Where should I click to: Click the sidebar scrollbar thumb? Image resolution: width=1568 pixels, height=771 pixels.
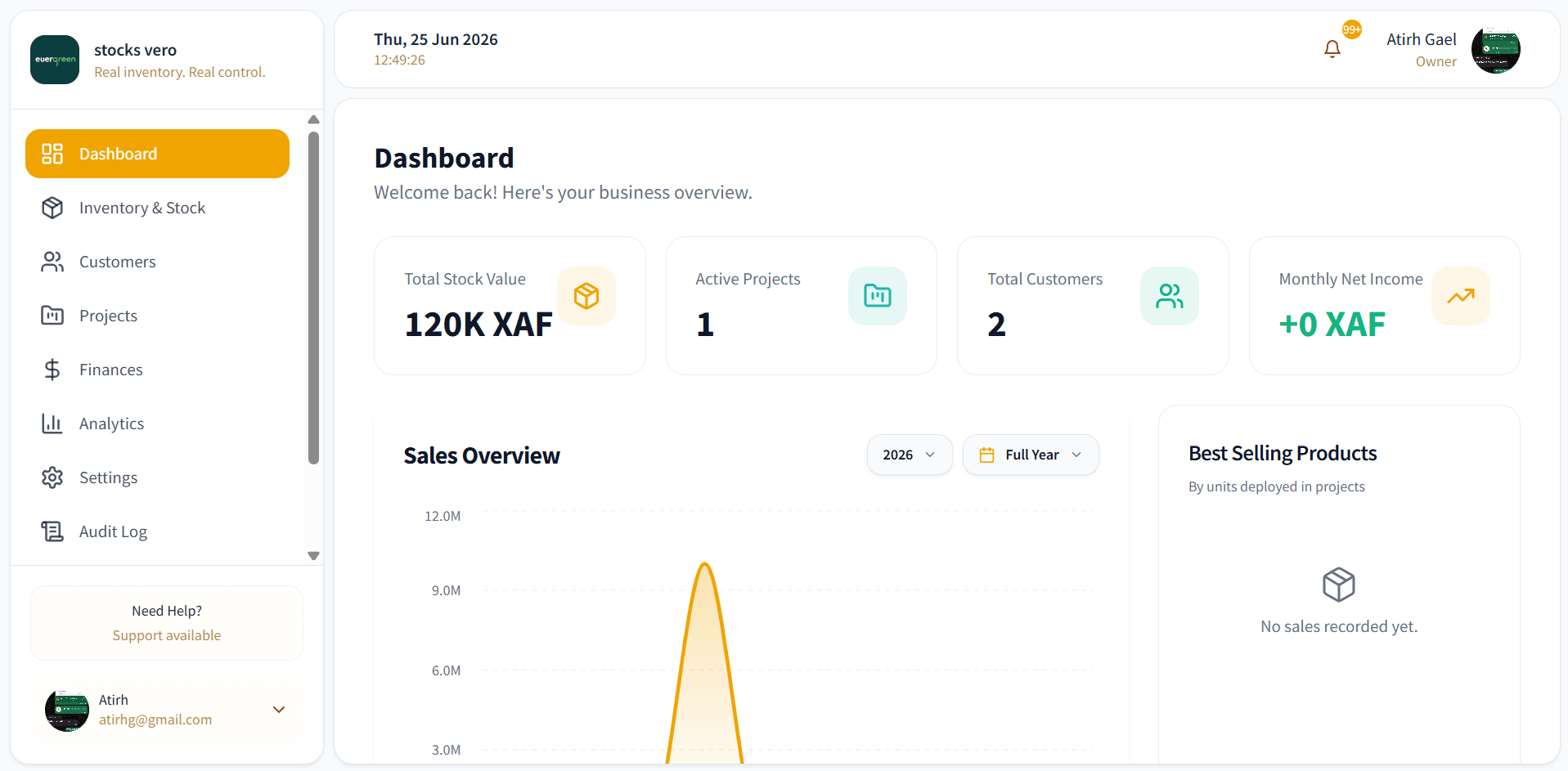point(313,298)
